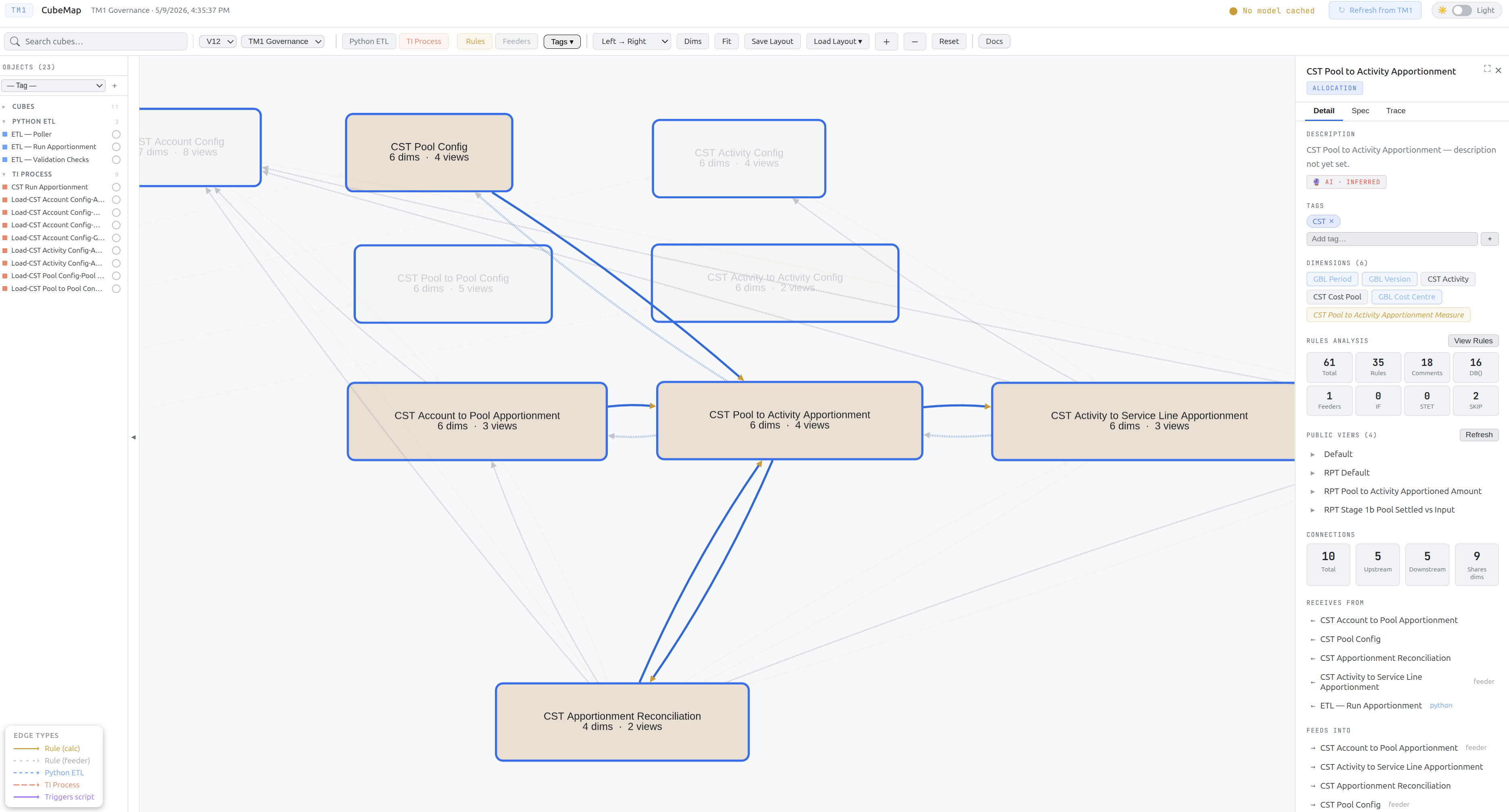Image resolution: width=1509 pixels, height=812 pixels.
Task: Select the CST Run Apportionment radio button
Action: point(116,187)
